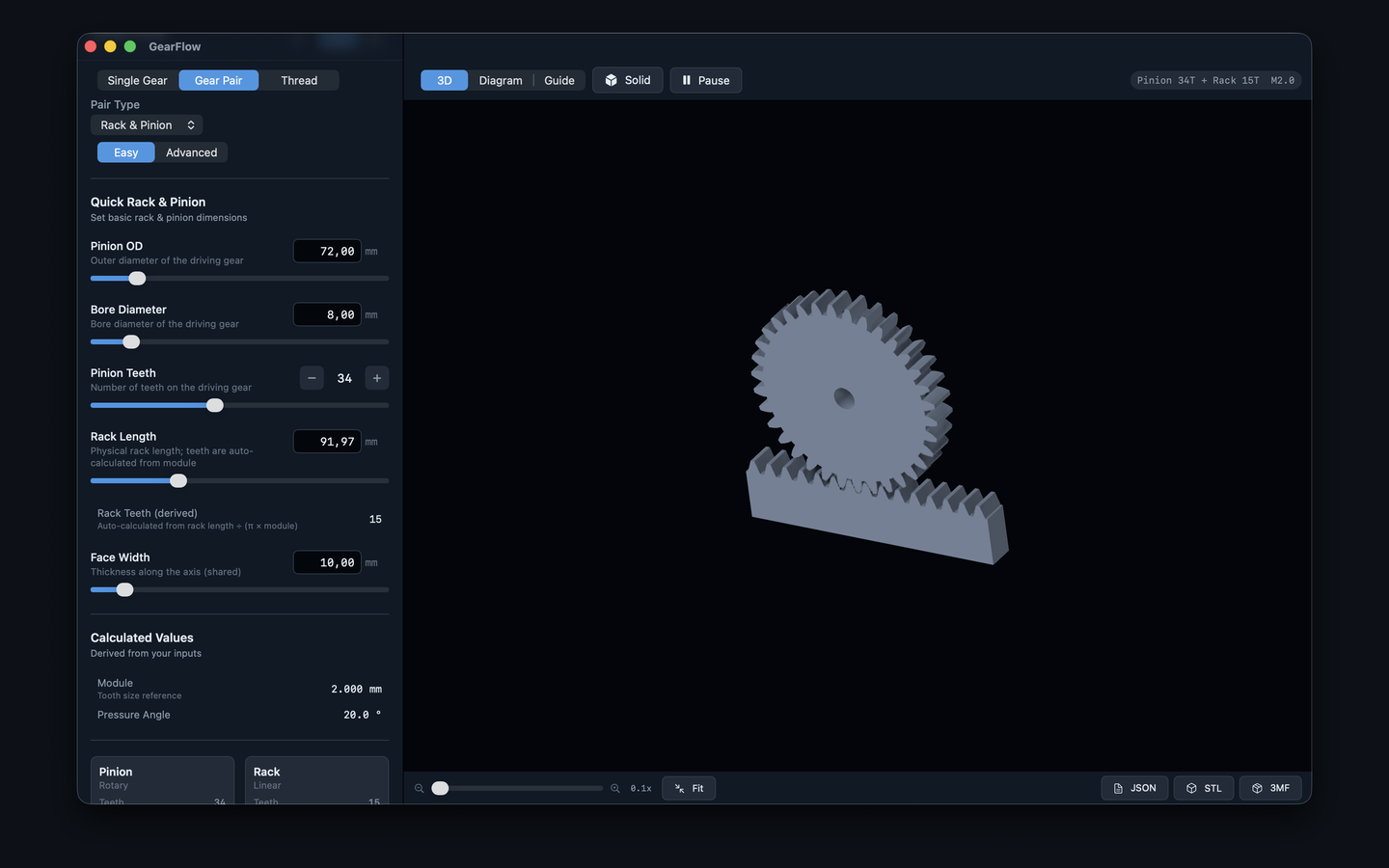Click the Module value 2.000 mm
This screenshot has width=1389, height=868.
tap(356, 690)
